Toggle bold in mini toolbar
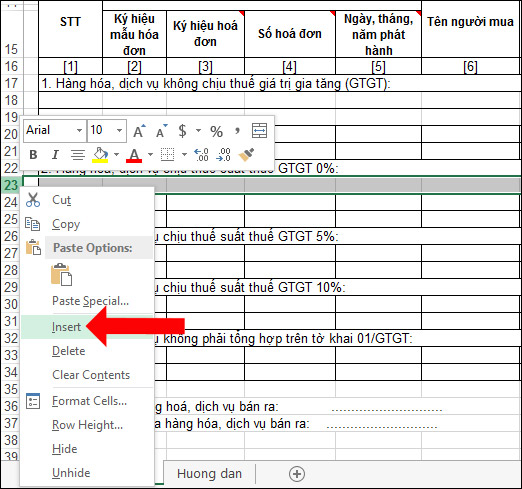The image size is (522, 489). click(x=33, y=155)
